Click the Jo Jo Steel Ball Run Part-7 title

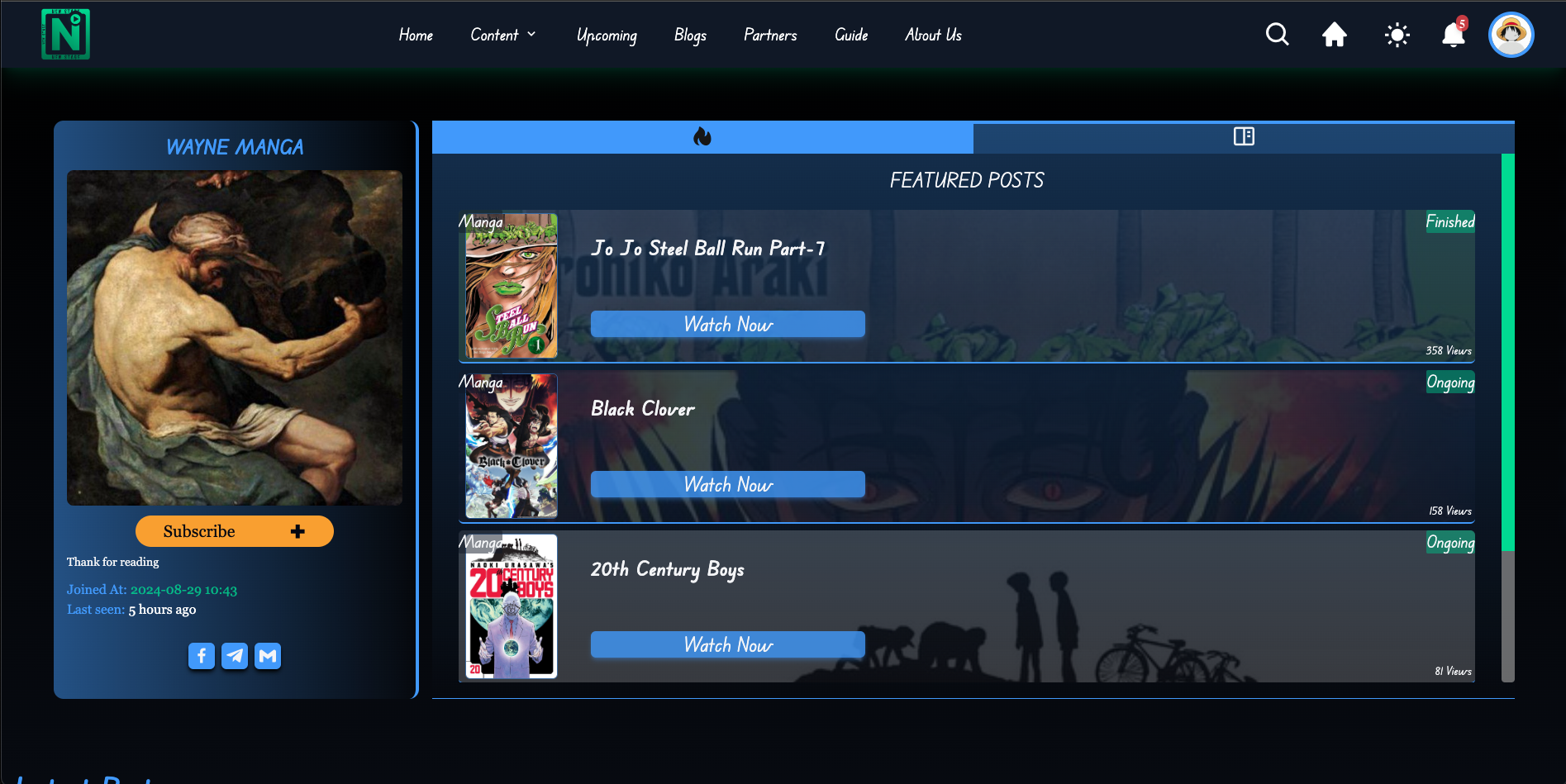pyautogui.click(x=708, y=249)
